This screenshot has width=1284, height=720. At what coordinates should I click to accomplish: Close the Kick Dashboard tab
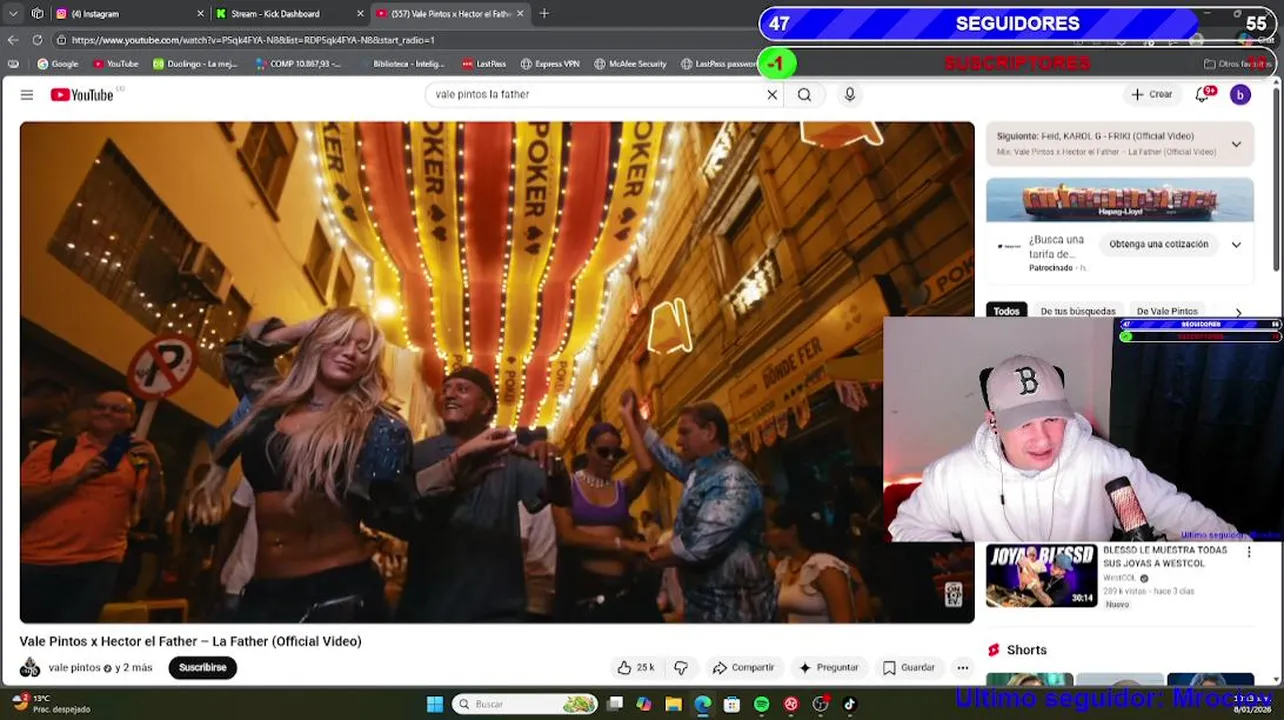tap(360, 14)
